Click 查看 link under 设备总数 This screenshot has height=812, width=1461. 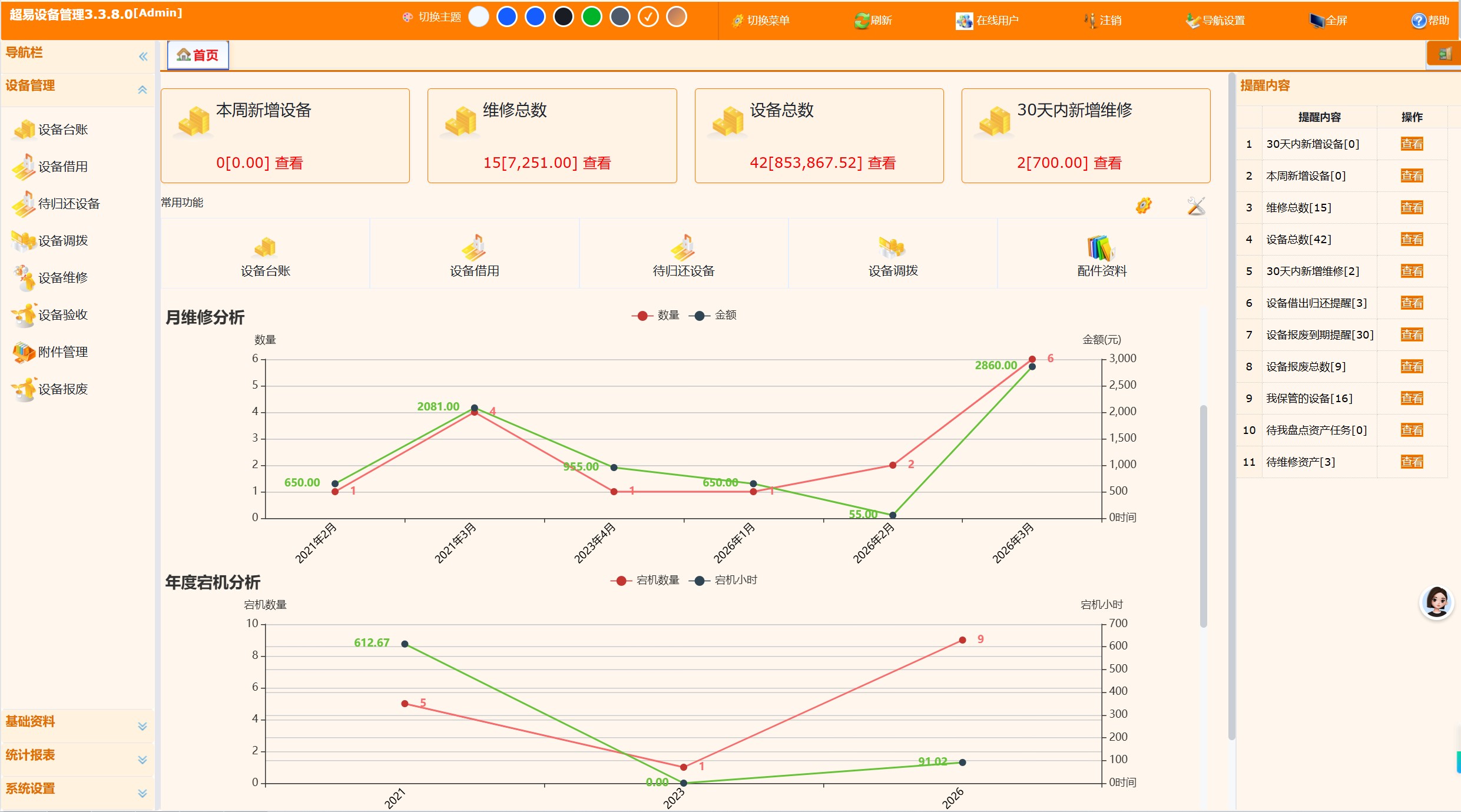coord(882,163)
